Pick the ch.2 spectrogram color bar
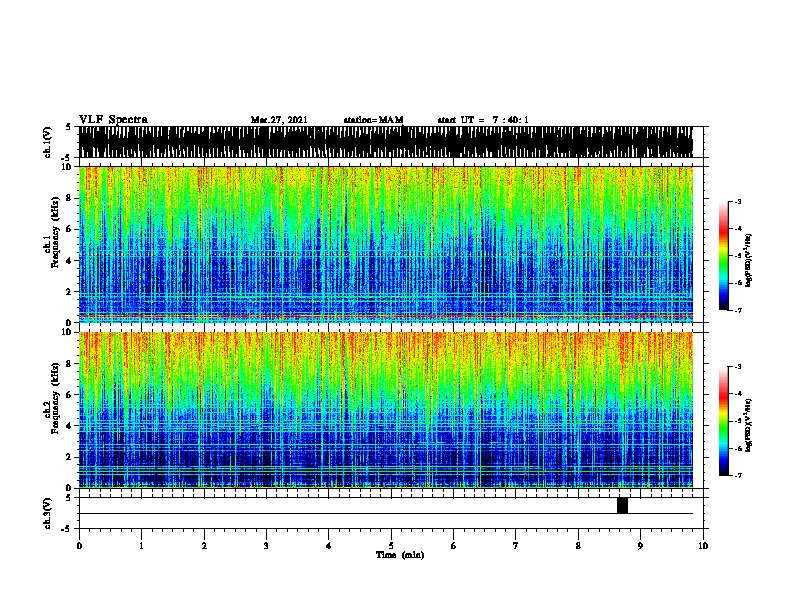Image resolution: width=792 pixels, height=612 pixels. click(x=723, y=421)
